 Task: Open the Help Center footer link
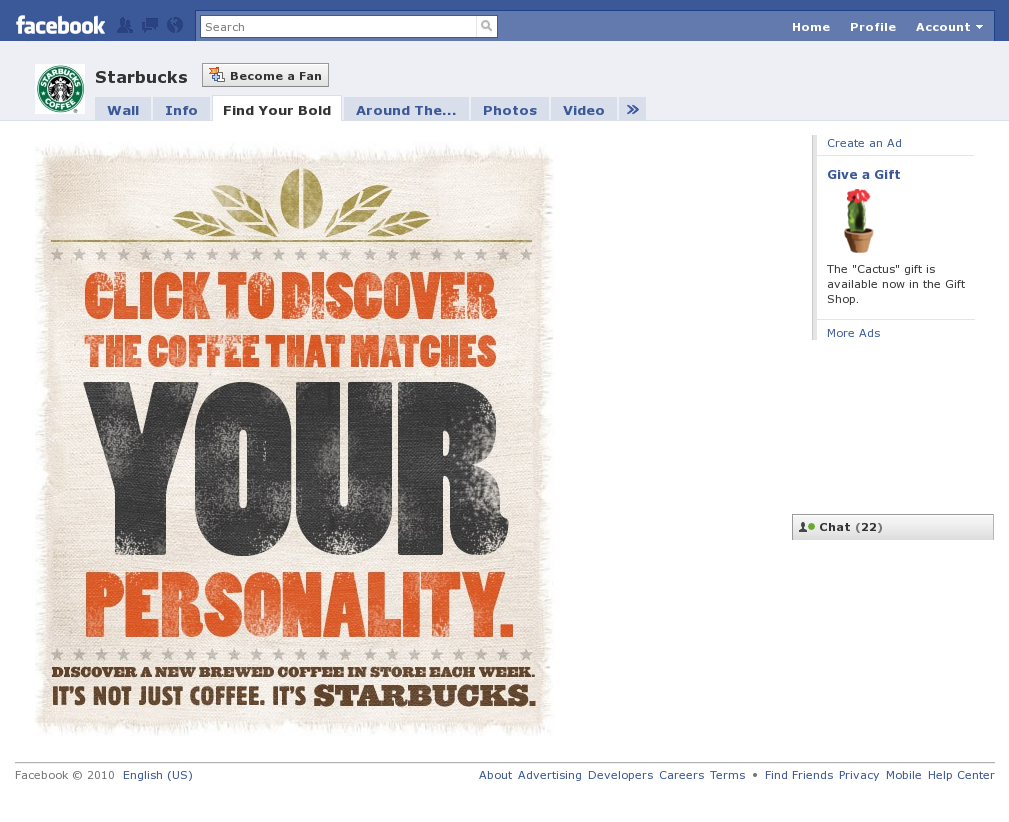click(961, 775)
